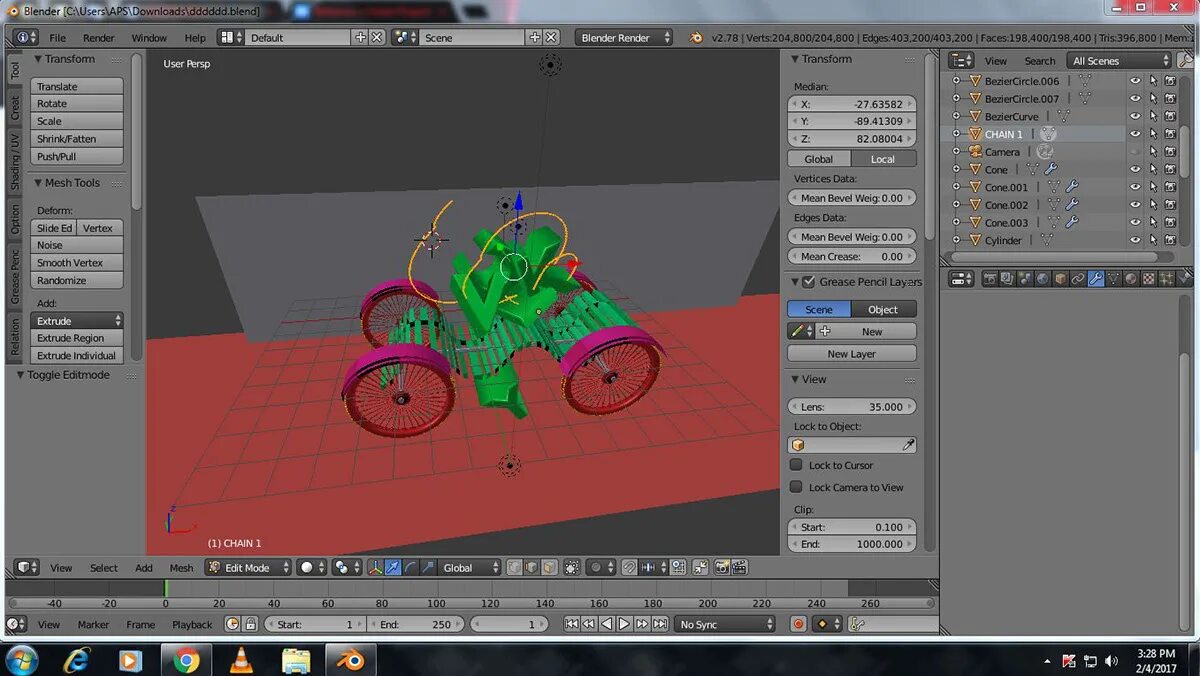Toggle selectability arrow for Cylinder
The height and width of the screenshot is (676, 1200).
(1153, 240)
